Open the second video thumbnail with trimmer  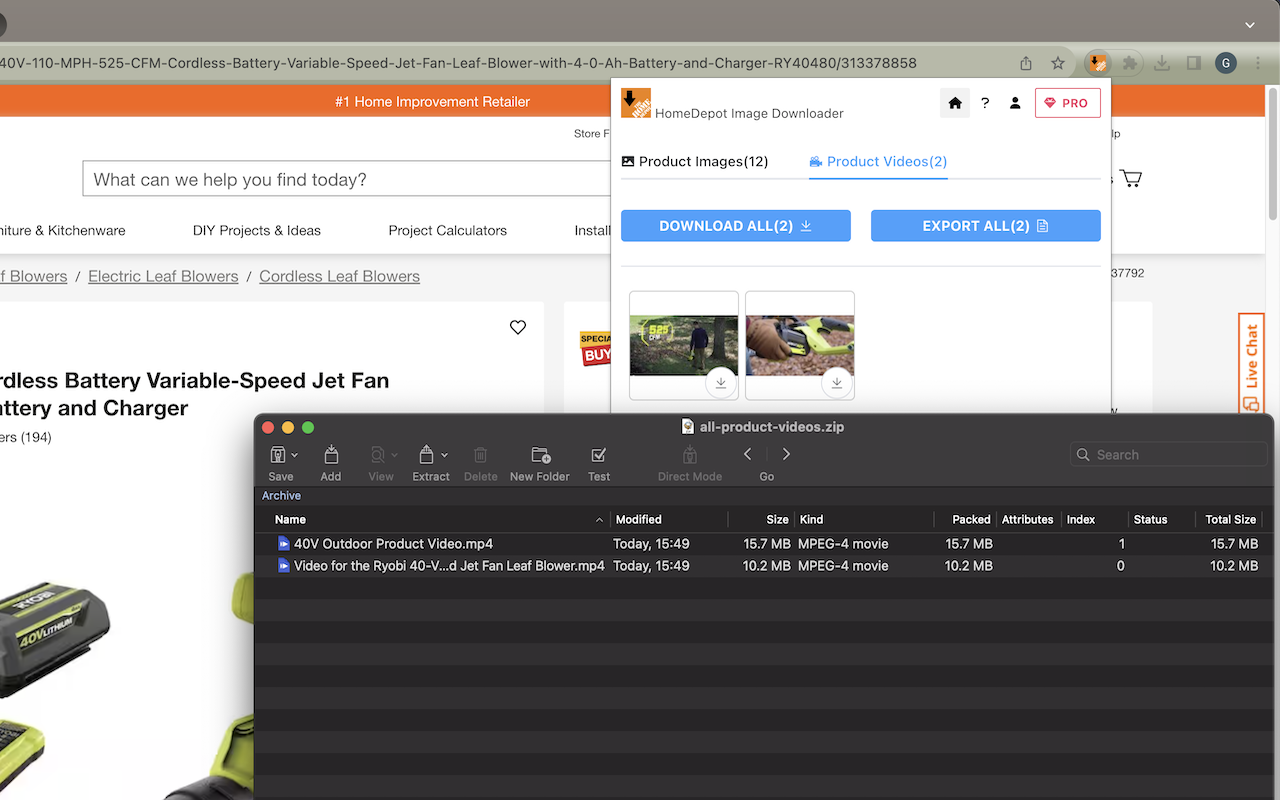click(x=800, y=345)
